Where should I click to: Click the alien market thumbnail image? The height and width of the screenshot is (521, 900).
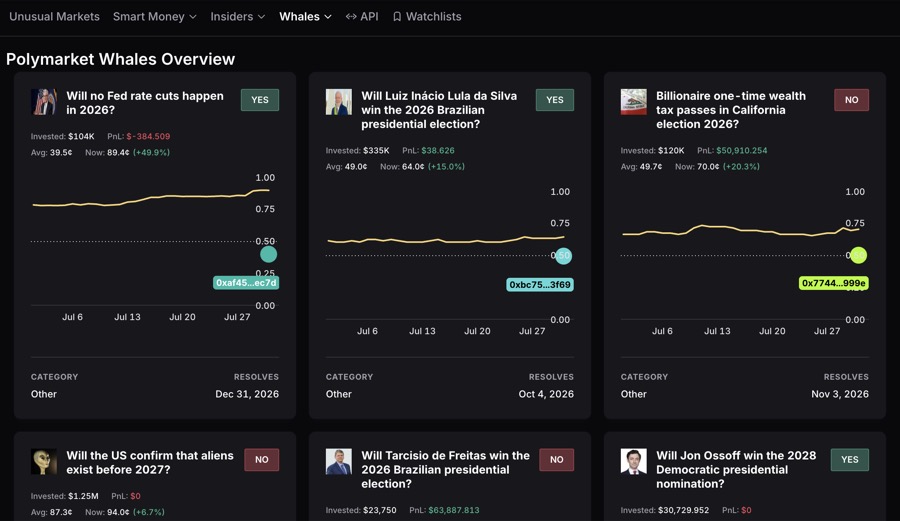point(44,461)
